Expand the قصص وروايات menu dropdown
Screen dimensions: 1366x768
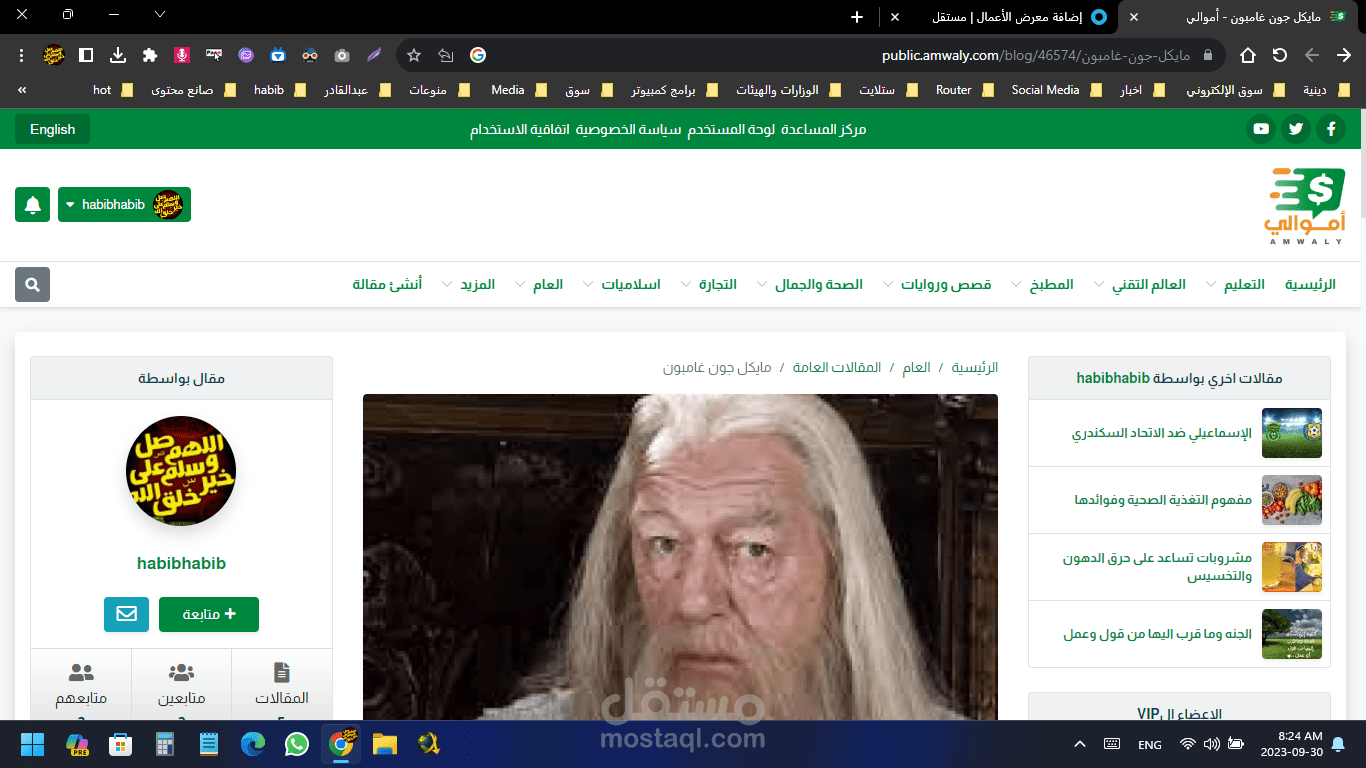887,285
